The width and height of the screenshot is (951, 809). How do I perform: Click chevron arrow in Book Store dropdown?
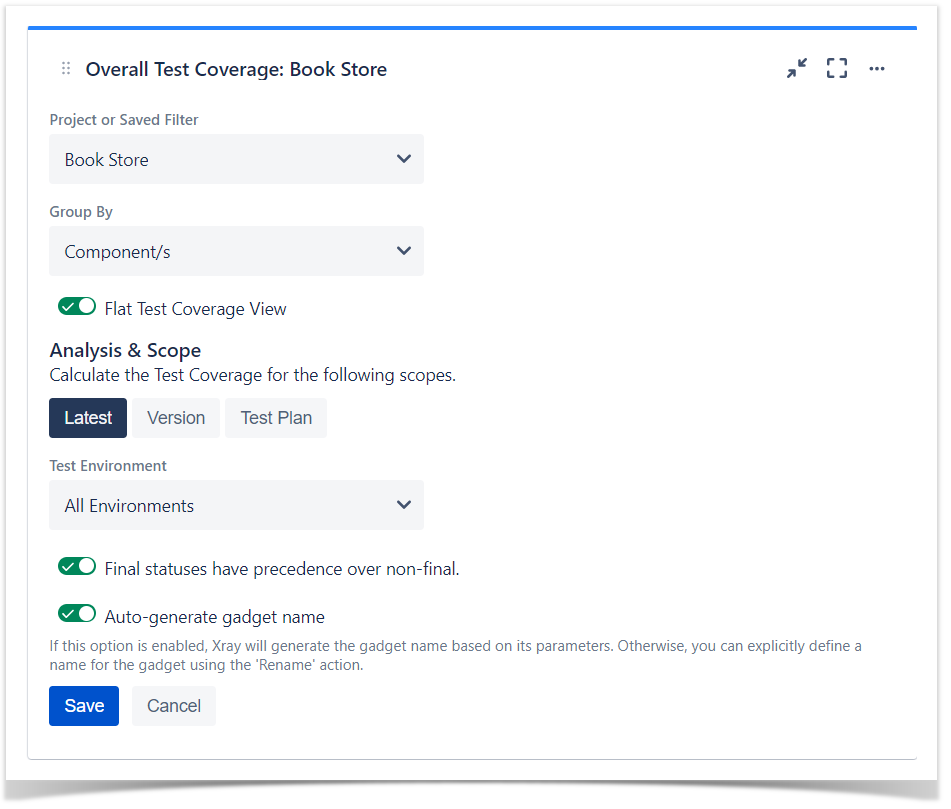click(x=404, y=159)
